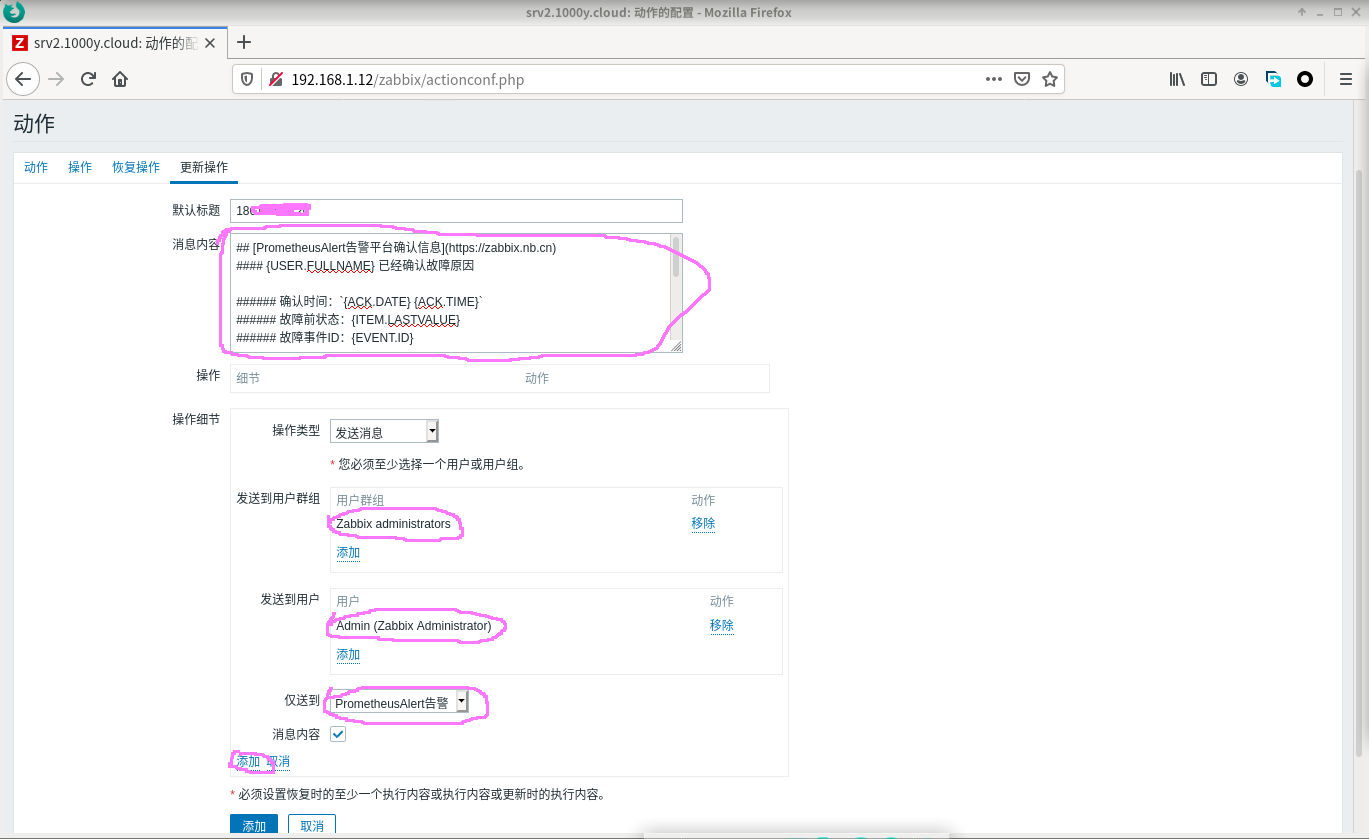1369x839 pixels.
Task: Bookmark this page with the star icon
Action: (1049, 79)
